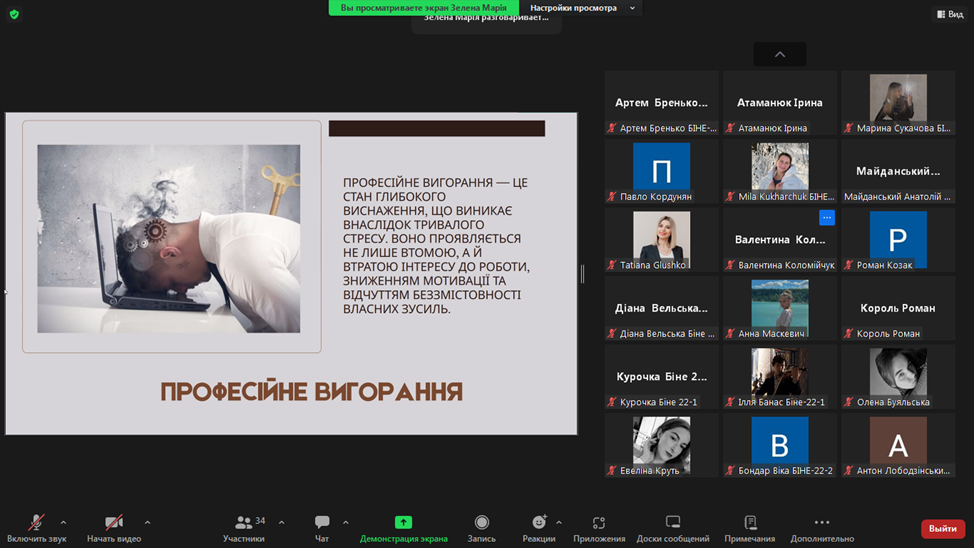Open the Чат chat panel
The height and width of the screenshot is (548, 974).
[322, 527]
